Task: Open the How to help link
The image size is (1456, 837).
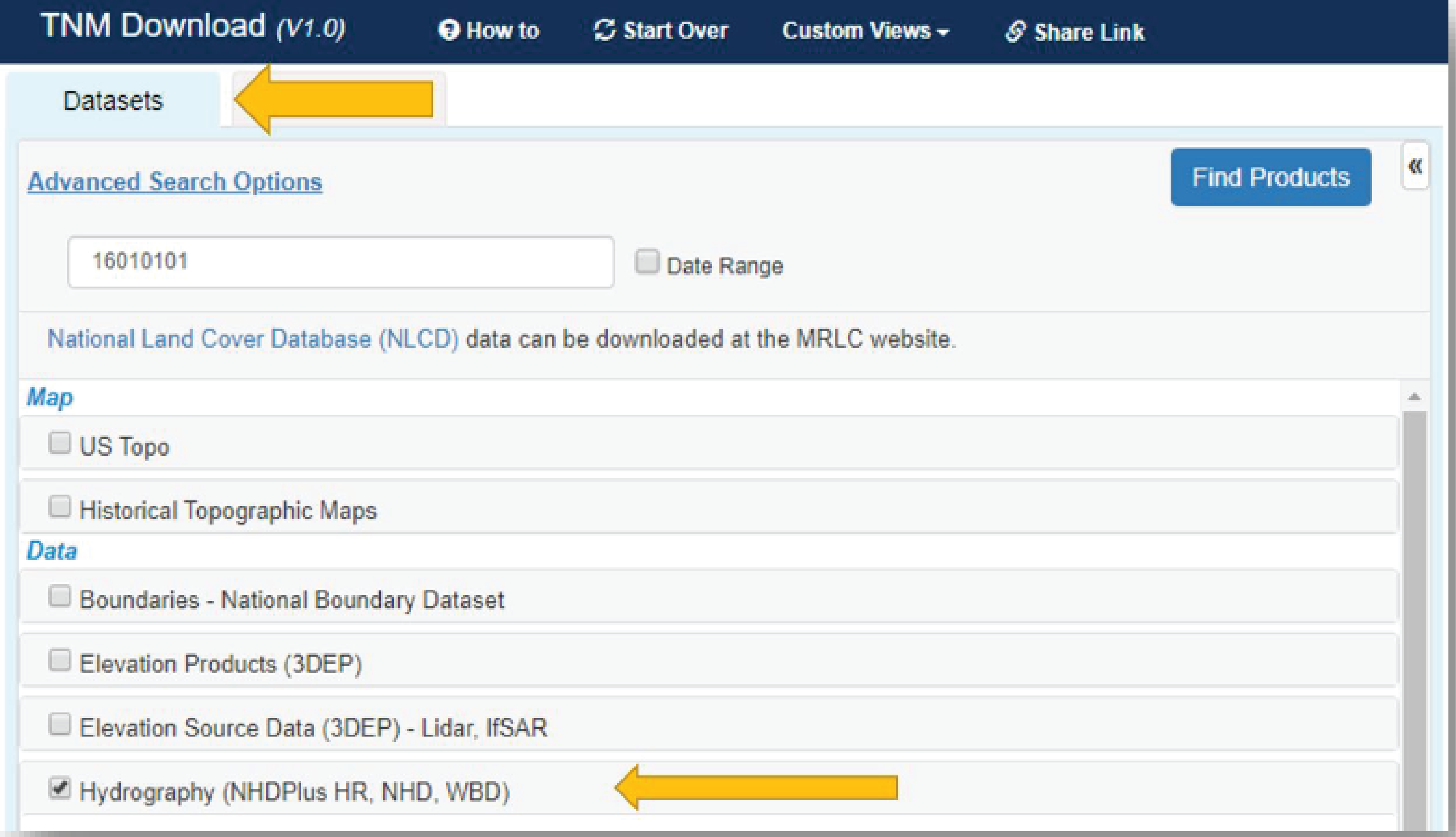Action: tap(489, 30)
